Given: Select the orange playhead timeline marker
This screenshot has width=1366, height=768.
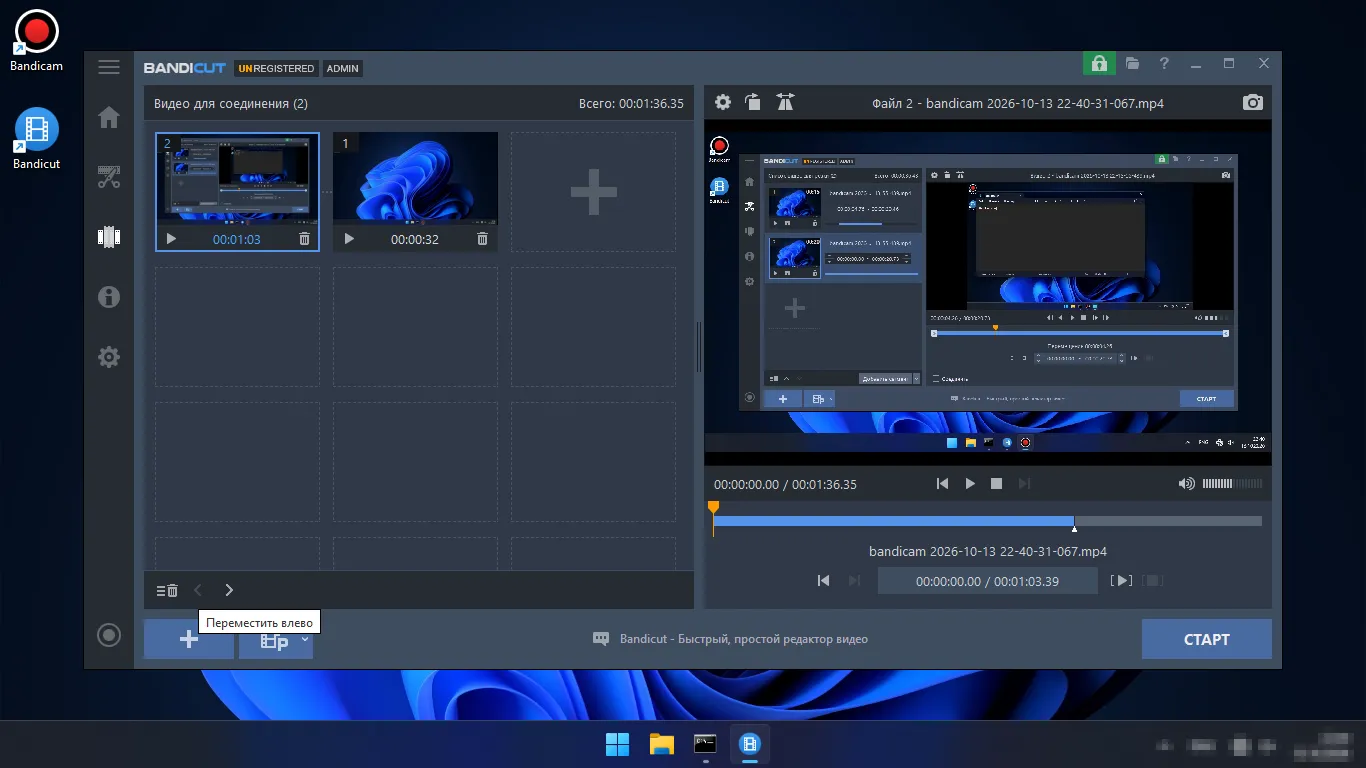Looking at the screenshot, I should (713, 508).
